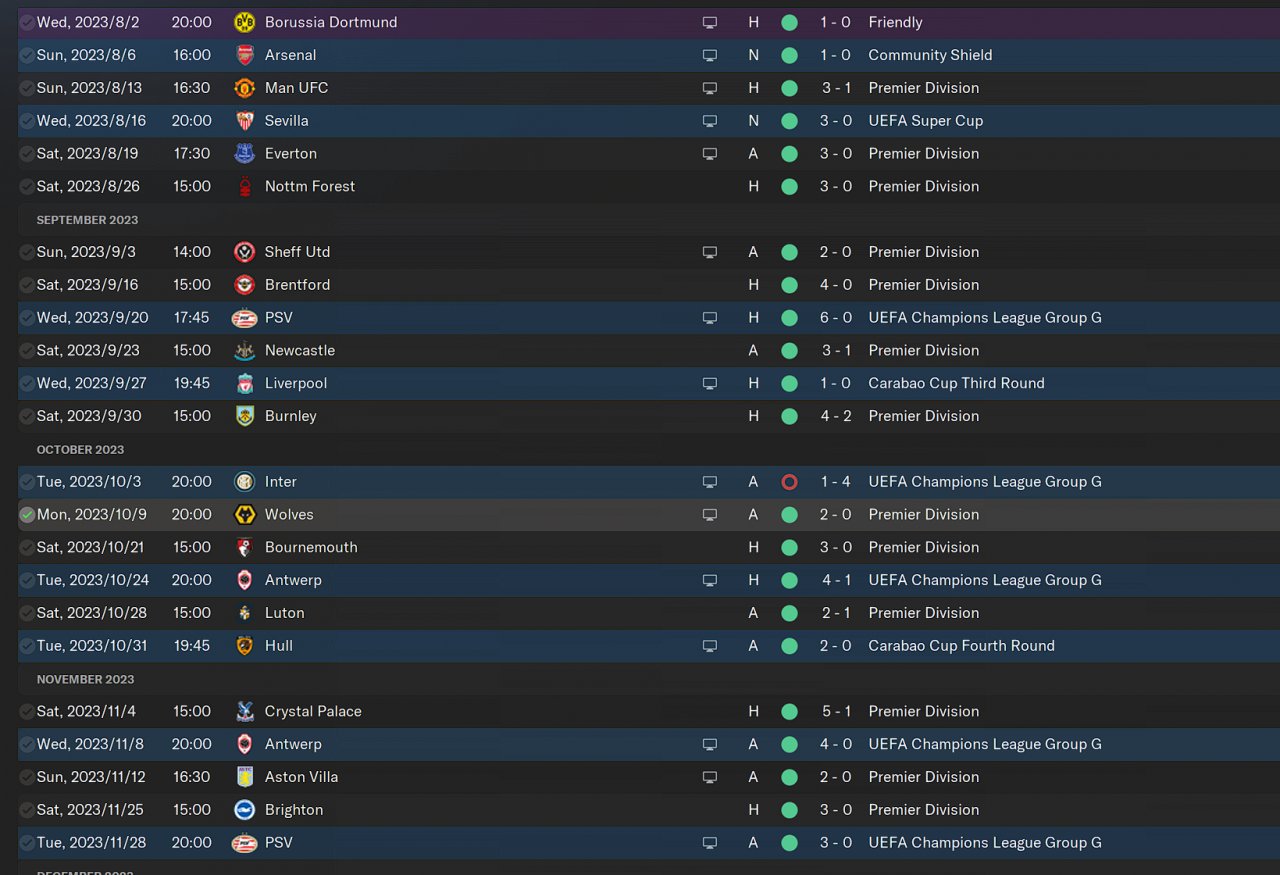
Task: Click the OCTOBER 2023 month header
Action: [80, 450]
